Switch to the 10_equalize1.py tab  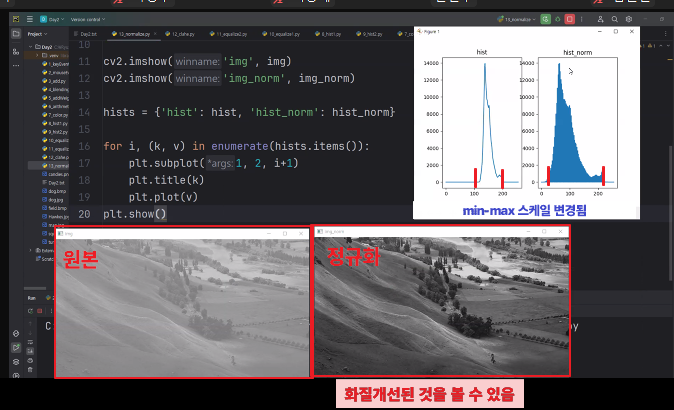tap(281, 34)
